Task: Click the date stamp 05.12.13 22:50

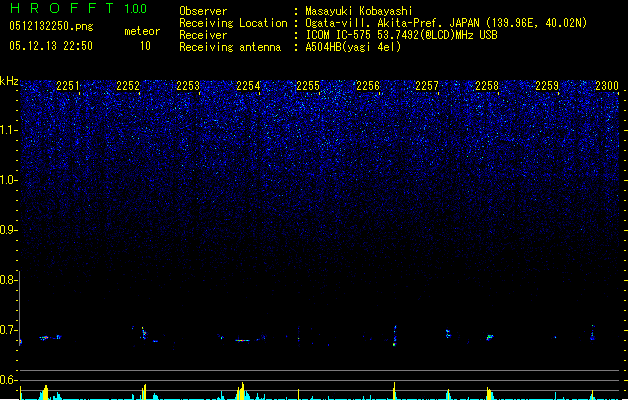Action: point(51,46)
